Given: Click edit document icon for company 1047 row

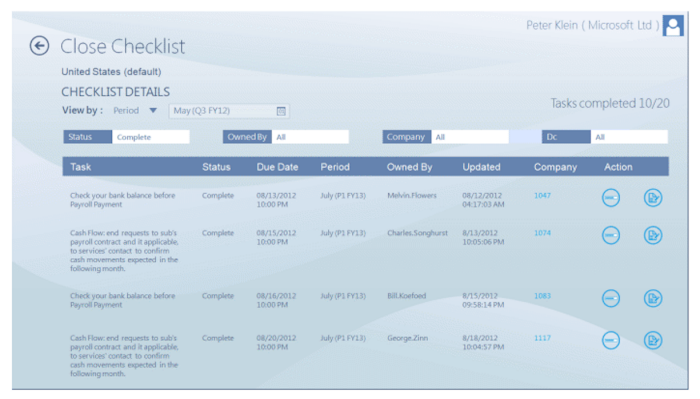Looking at the screenshot, I should click(653, 198).
